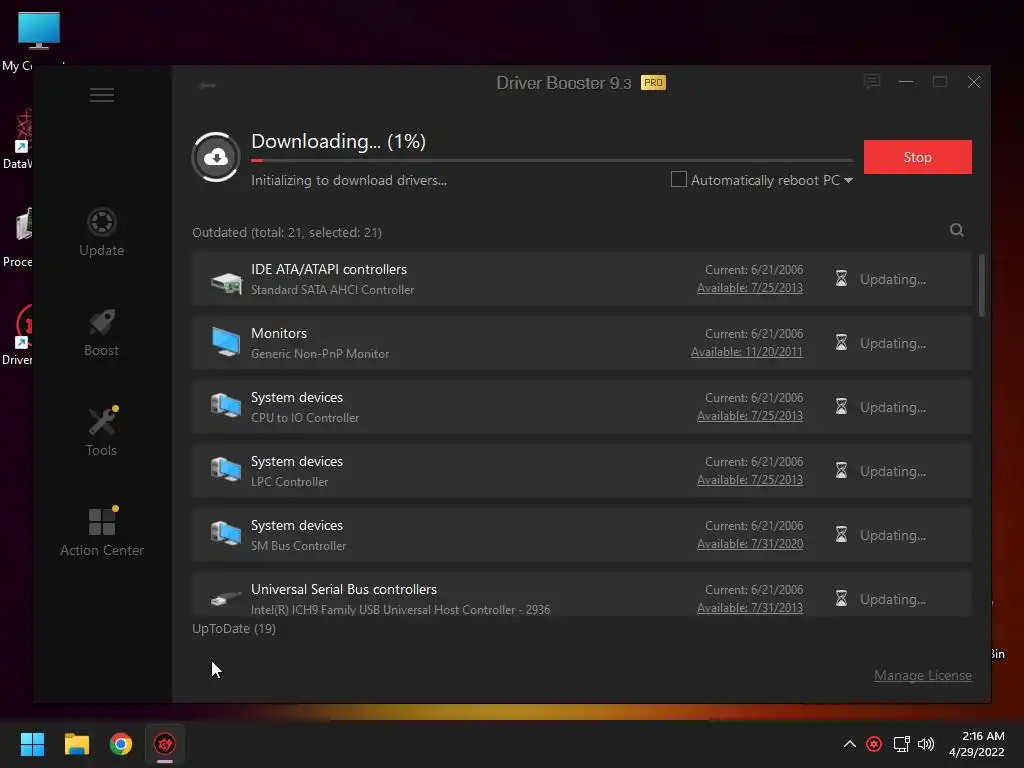This screenshot has width=1024, height=768.
Task: Click hourglass icon in IDE ATA/ATAPI row
Action: tap(841, 279)
